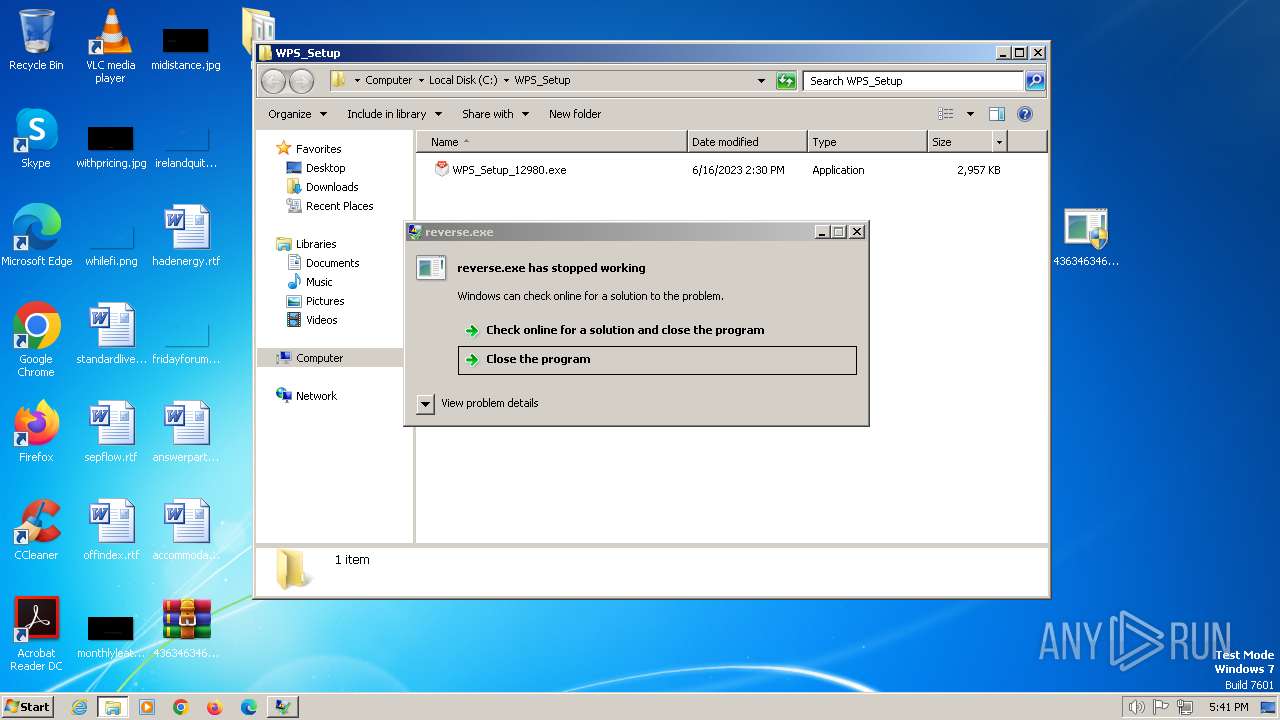The height and width of the screenshot is (720, 1280).
Task: Open the Recycle Bin desktop icon
Action: click(x=36, y=40)
